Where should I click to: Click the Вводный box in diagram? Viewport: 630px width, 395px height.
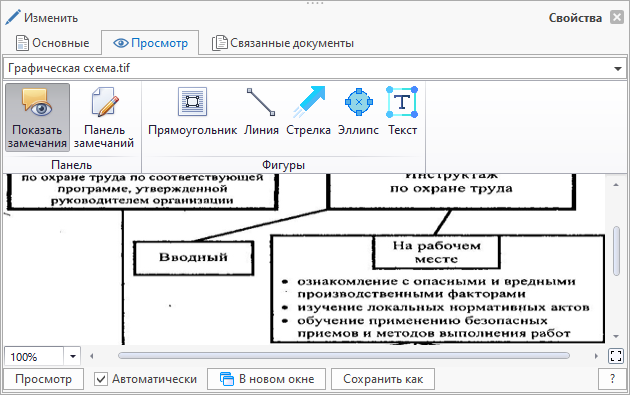pos(194,258)
